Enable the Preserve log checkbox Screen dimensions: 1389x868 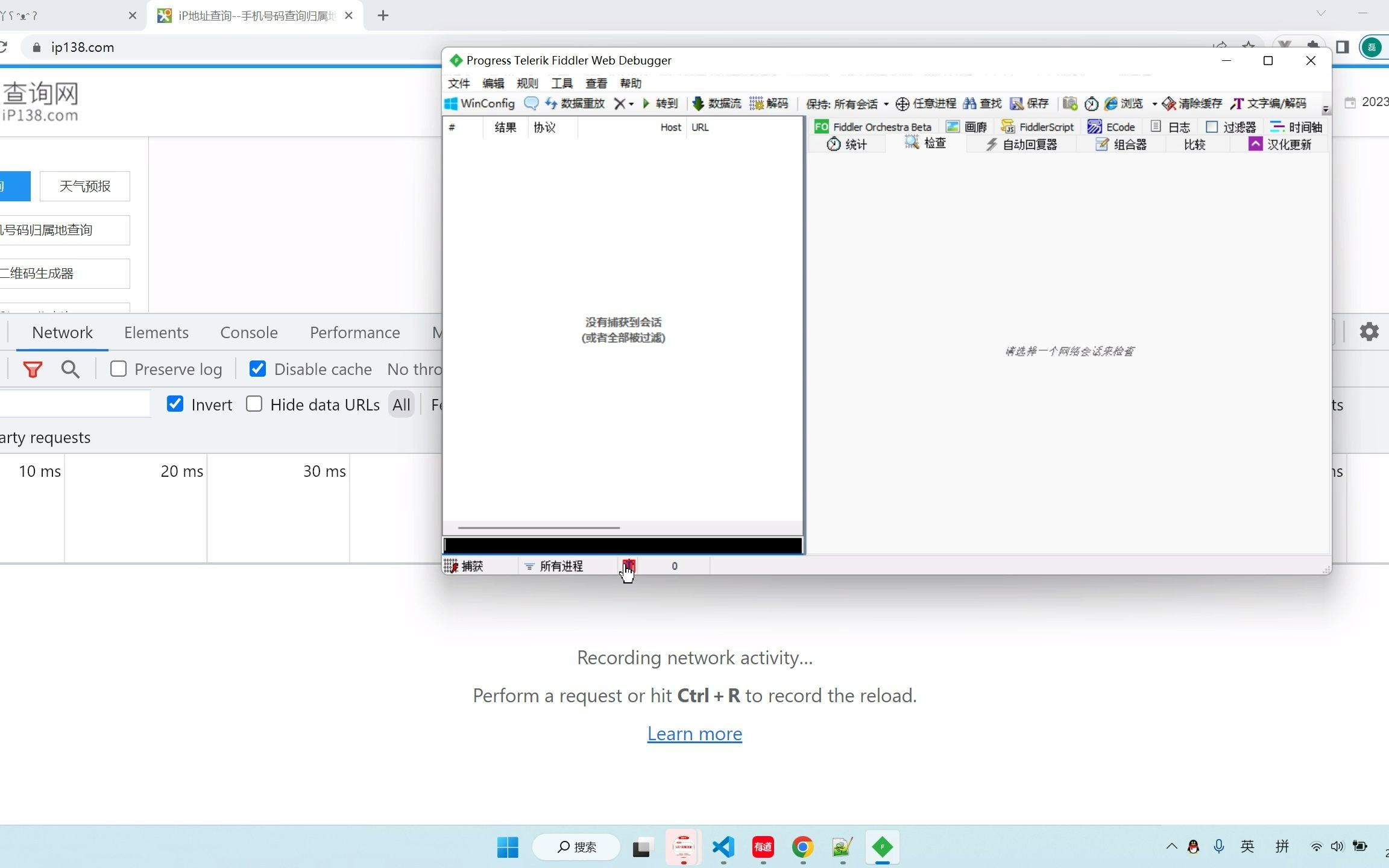click(x=119, y=369)
